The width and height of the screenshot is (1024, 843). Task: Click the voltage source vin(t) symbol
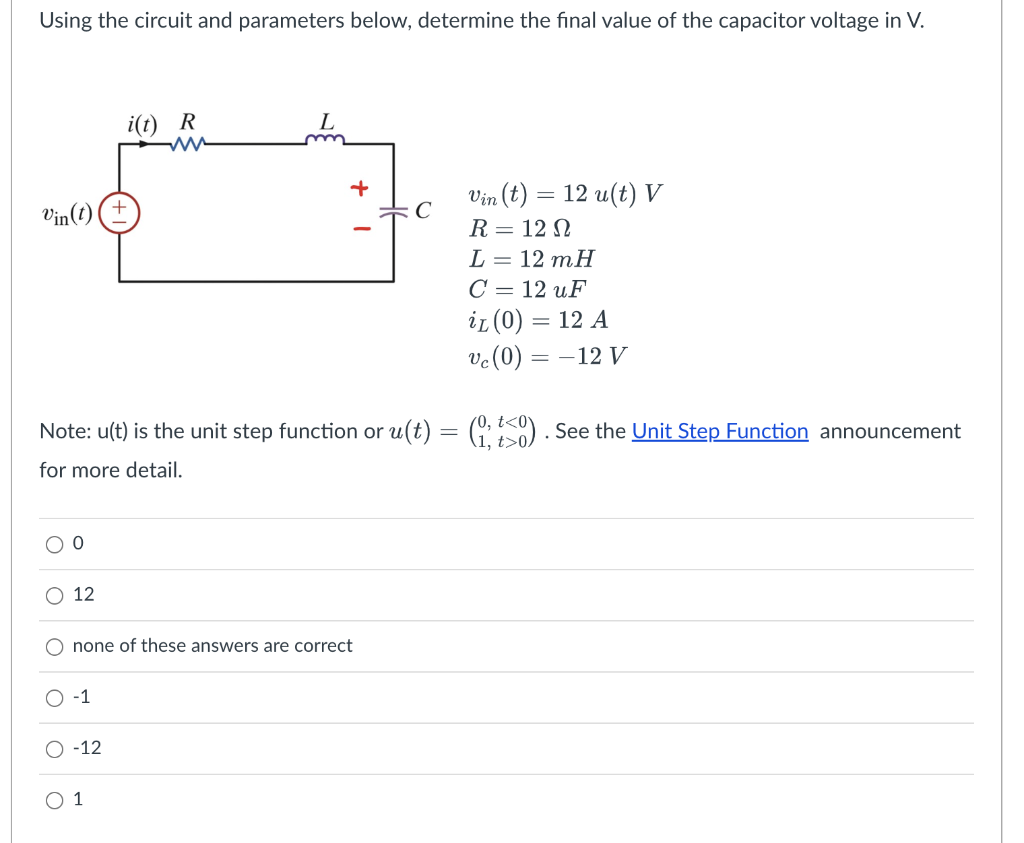(119, 212)
